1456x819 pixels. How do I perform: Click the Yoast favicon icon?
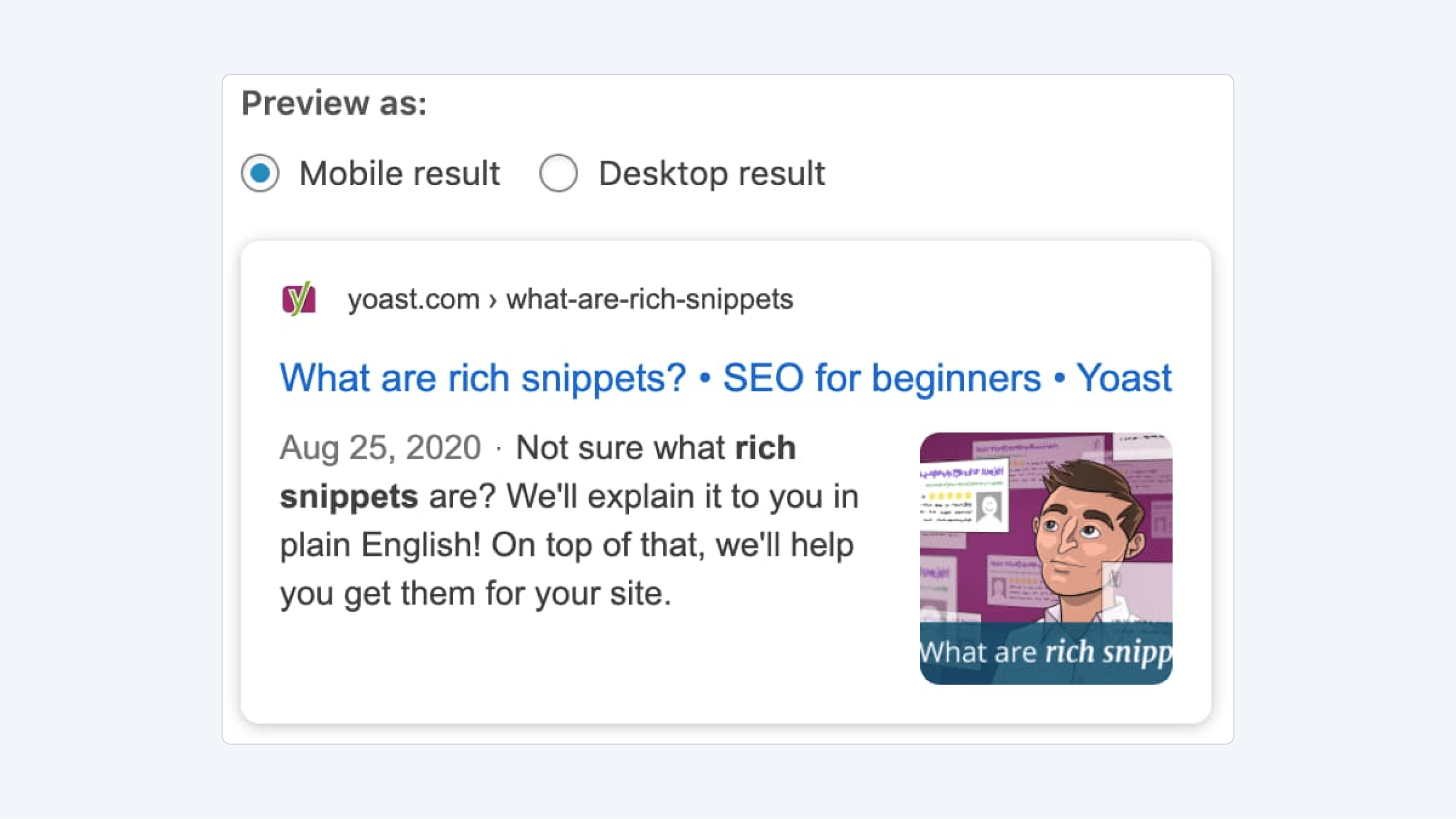tap(299, 299)
